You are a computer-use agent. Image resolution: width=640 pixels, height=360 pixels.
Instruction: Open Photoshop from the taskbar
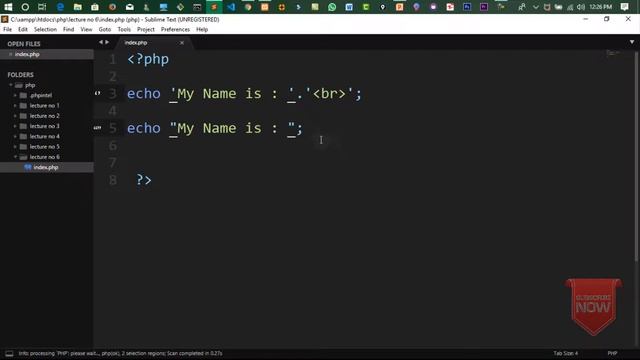tap(467, 7)
